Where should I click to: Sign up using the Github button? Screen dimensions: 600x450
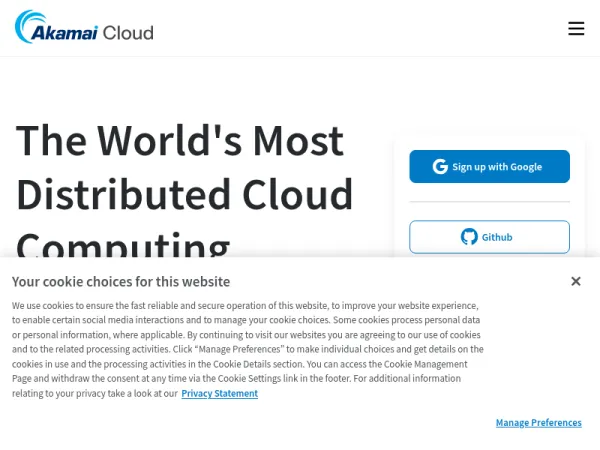coord(489,237)
